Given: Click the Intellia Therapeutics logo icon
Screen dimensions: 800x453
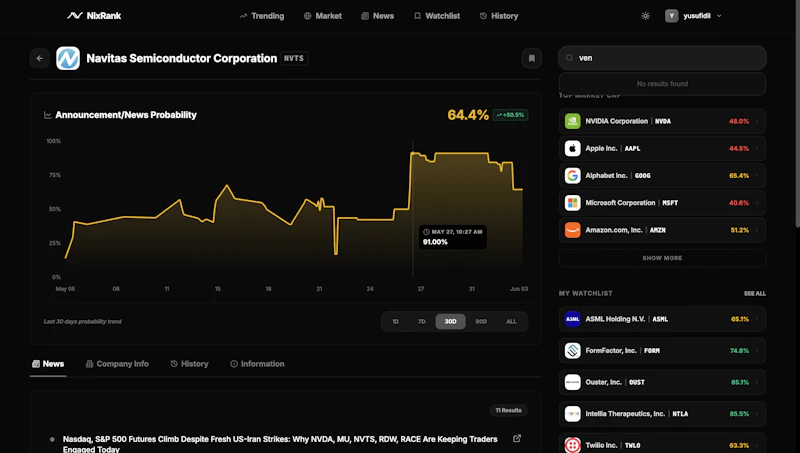Looking at the screenshot, I should coord(572,414).
